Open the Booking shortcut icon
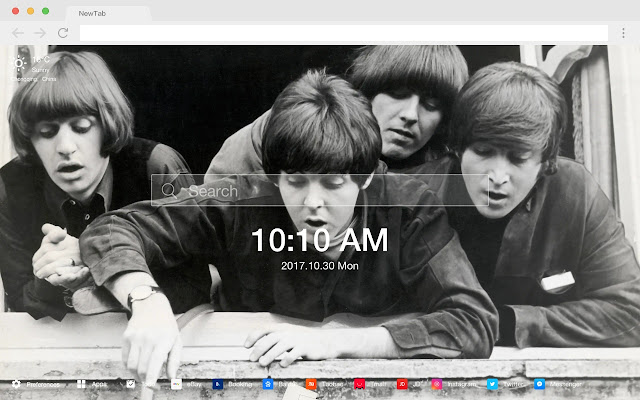This screenshot has width=640, height=400. [x=218, y=384]
